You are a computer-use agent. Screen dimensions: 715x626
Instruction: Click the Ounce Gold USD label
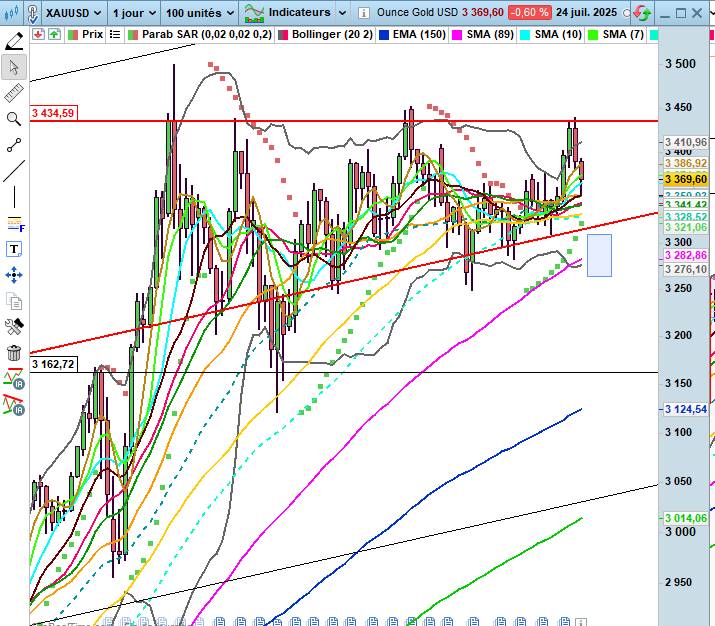click(417, 12)
